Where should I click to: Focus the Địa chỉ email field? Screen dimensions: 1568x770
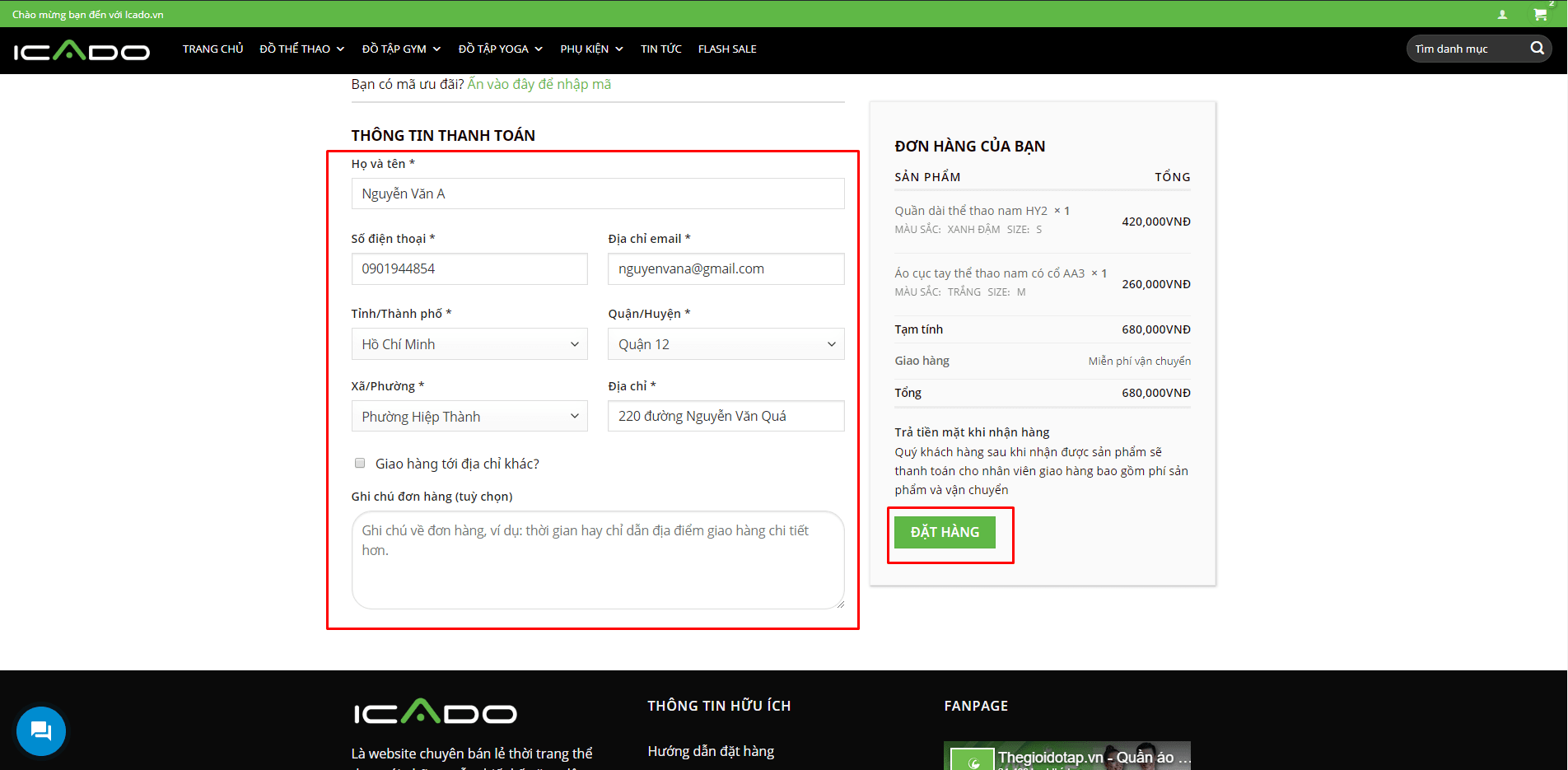tap(726, 269)
